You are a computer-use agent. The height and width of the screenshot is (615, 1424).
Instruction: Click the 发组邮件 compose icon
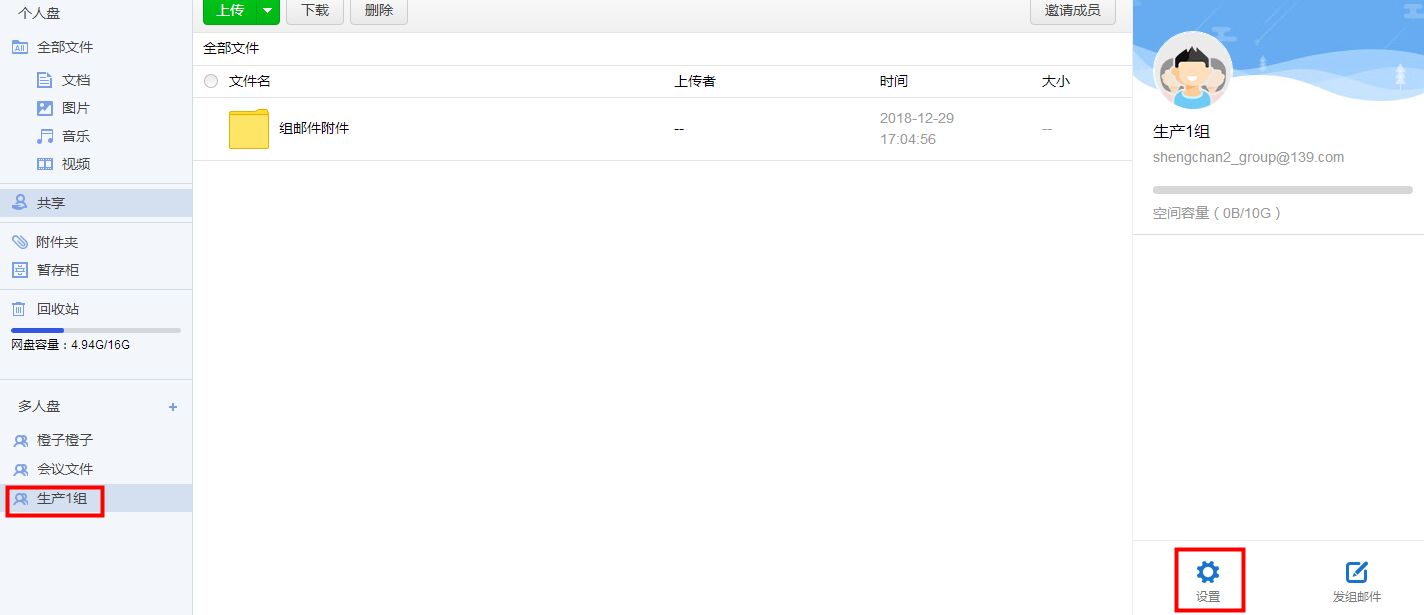click(x=1356, y=572)
